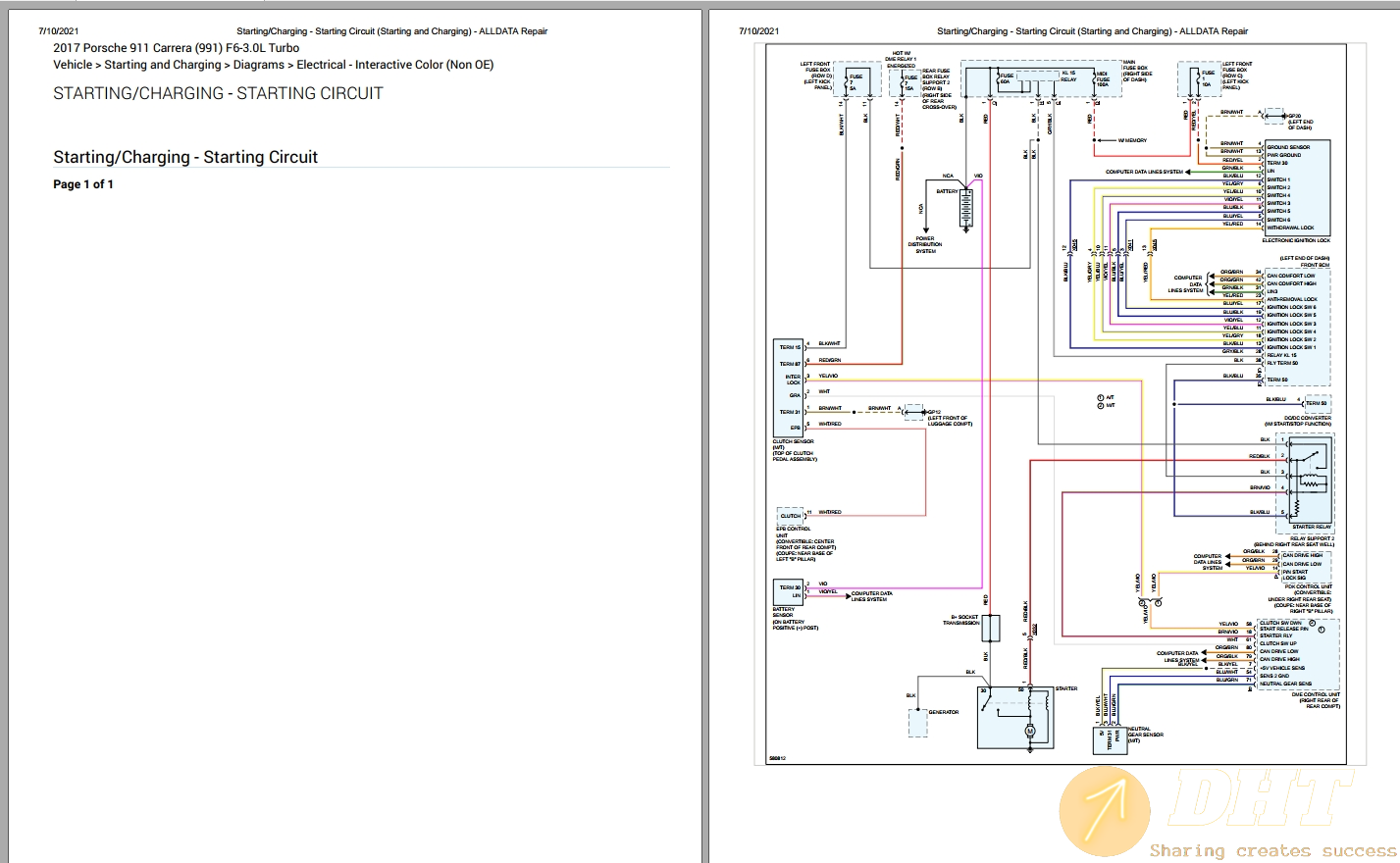
Task: Click the 'B+ SOCKET TRANSMISSION' label
Action: [960, 620]
